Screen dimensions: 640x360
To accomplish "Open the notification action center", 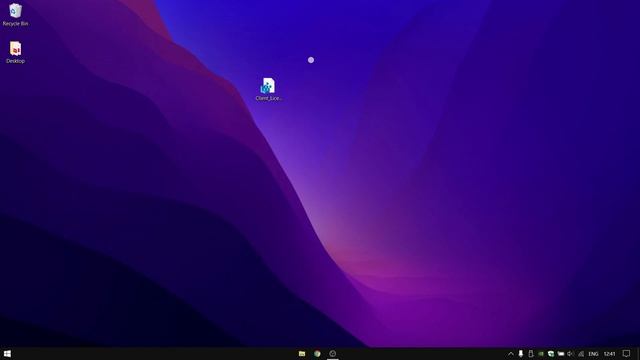I will [627, 354].
